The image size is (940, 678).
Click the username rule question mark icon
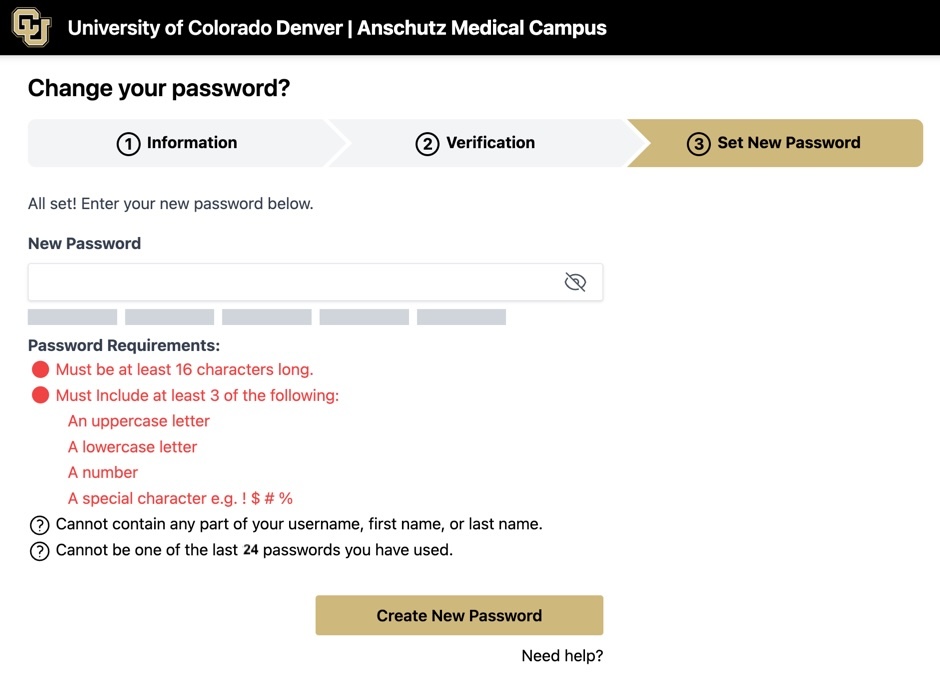click(x=40, y=525)
